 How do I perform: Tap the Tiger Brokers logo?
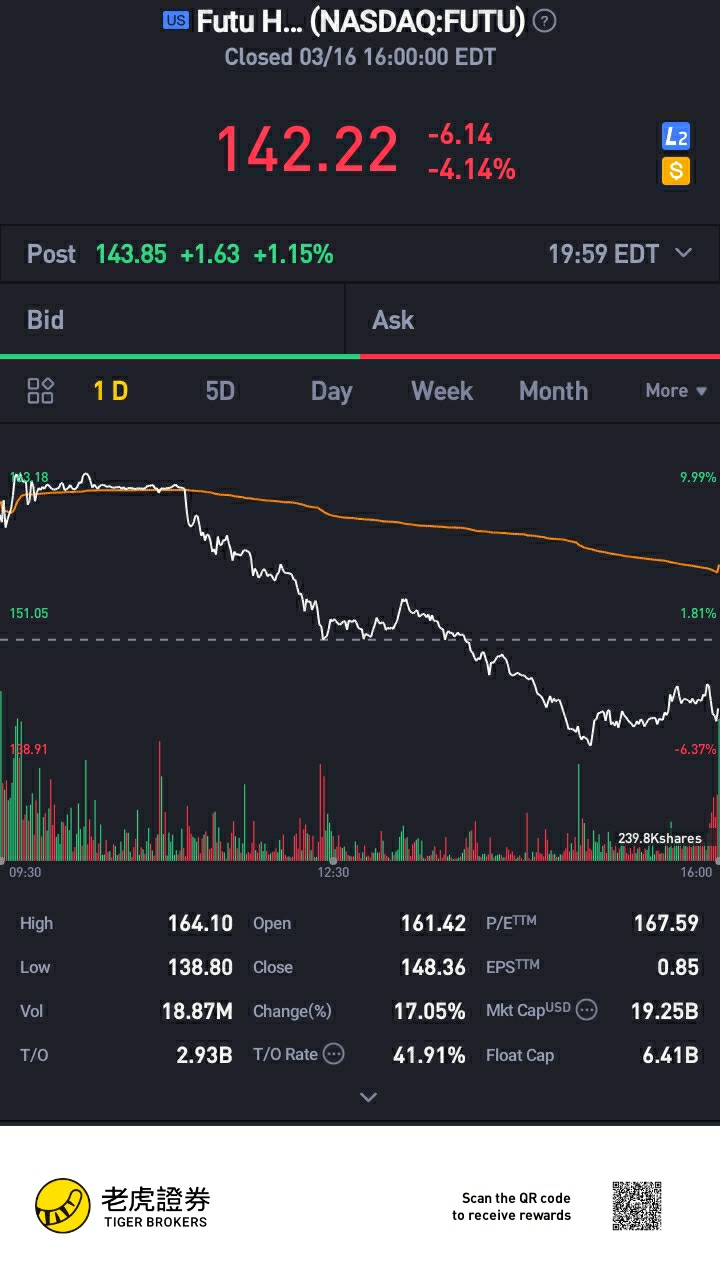[x=122, y=1206]
